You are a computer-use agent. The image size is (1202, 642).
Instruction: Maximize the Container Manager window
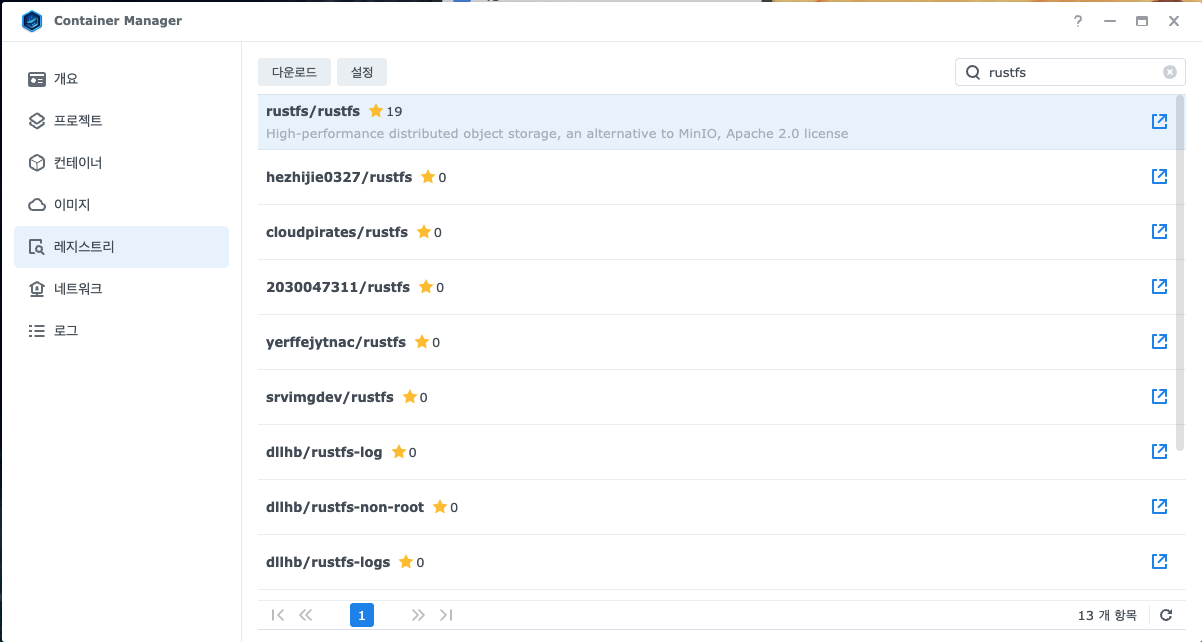(1141, 21)
